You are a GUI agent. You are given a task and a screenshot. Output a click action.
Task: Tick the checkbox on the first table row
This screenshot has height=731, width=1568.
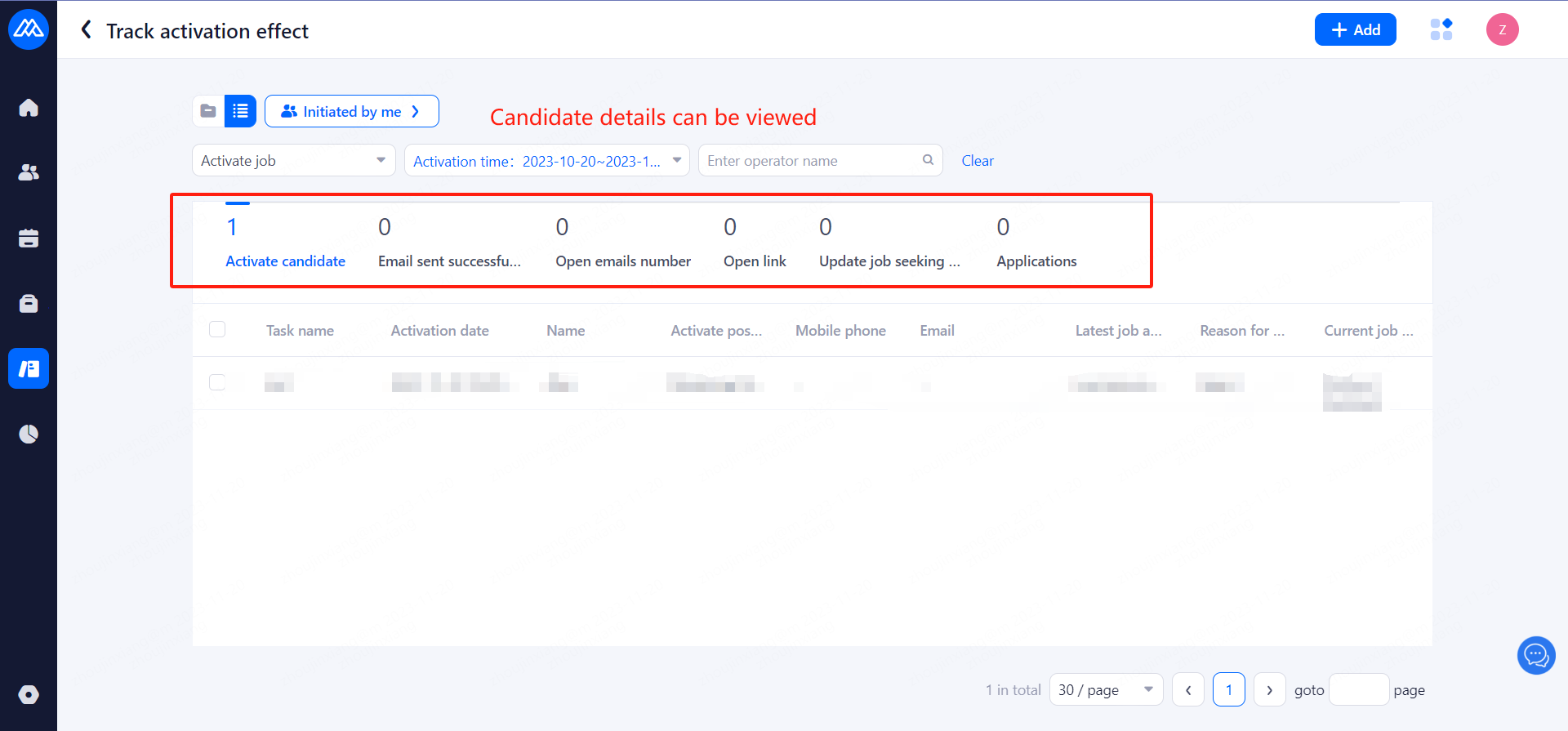pyautogui.click(x=217, y=382)
